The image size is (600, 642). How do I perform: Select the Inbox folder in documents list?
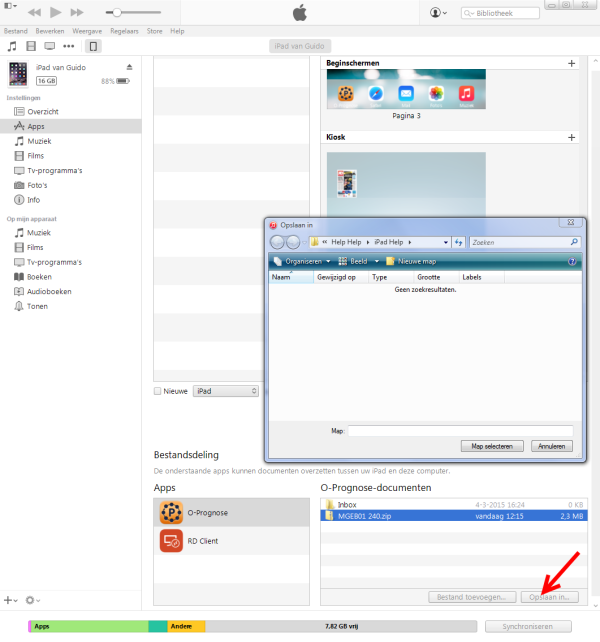(454, 504)
